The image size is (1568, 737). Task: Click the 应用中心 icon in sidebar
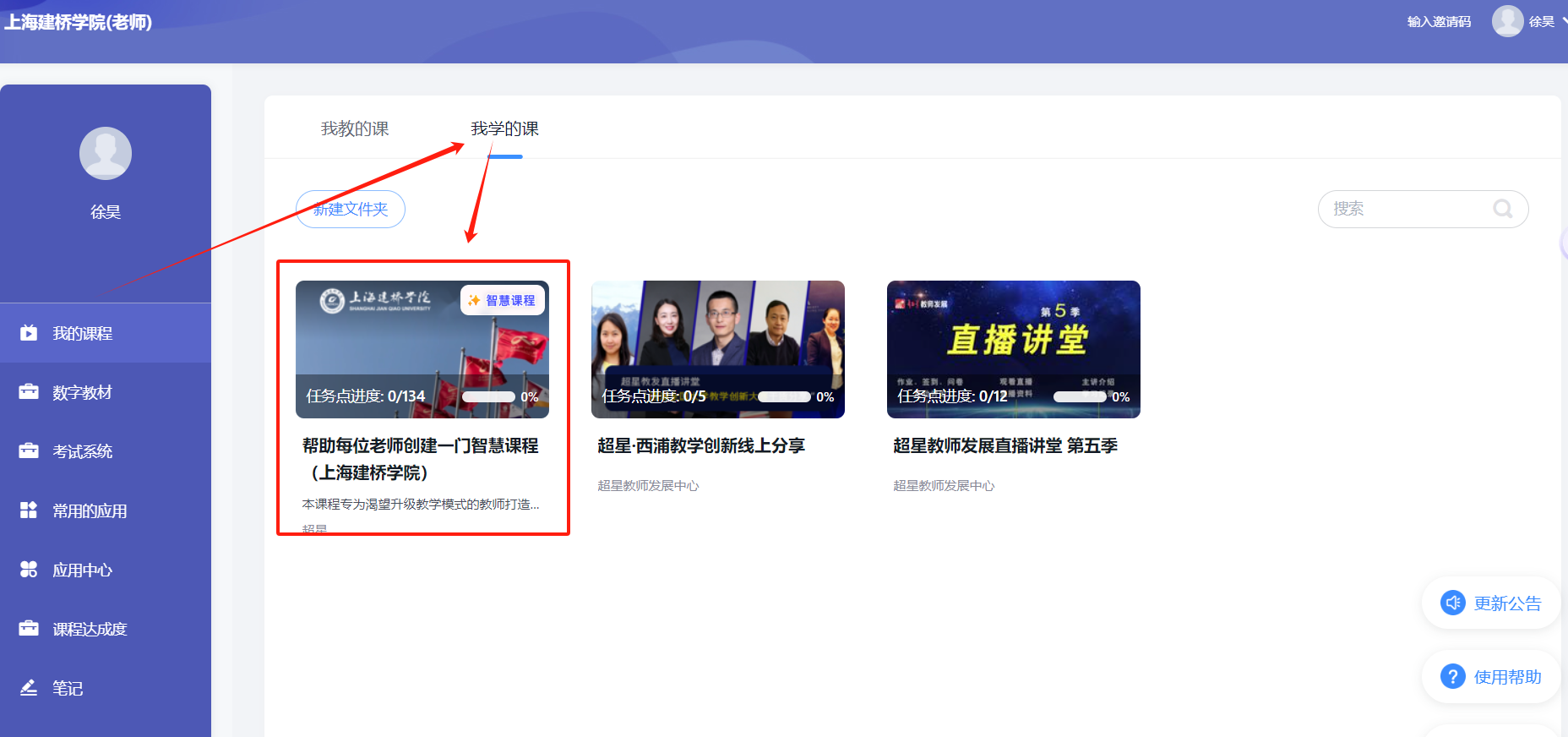click(29, 570)
